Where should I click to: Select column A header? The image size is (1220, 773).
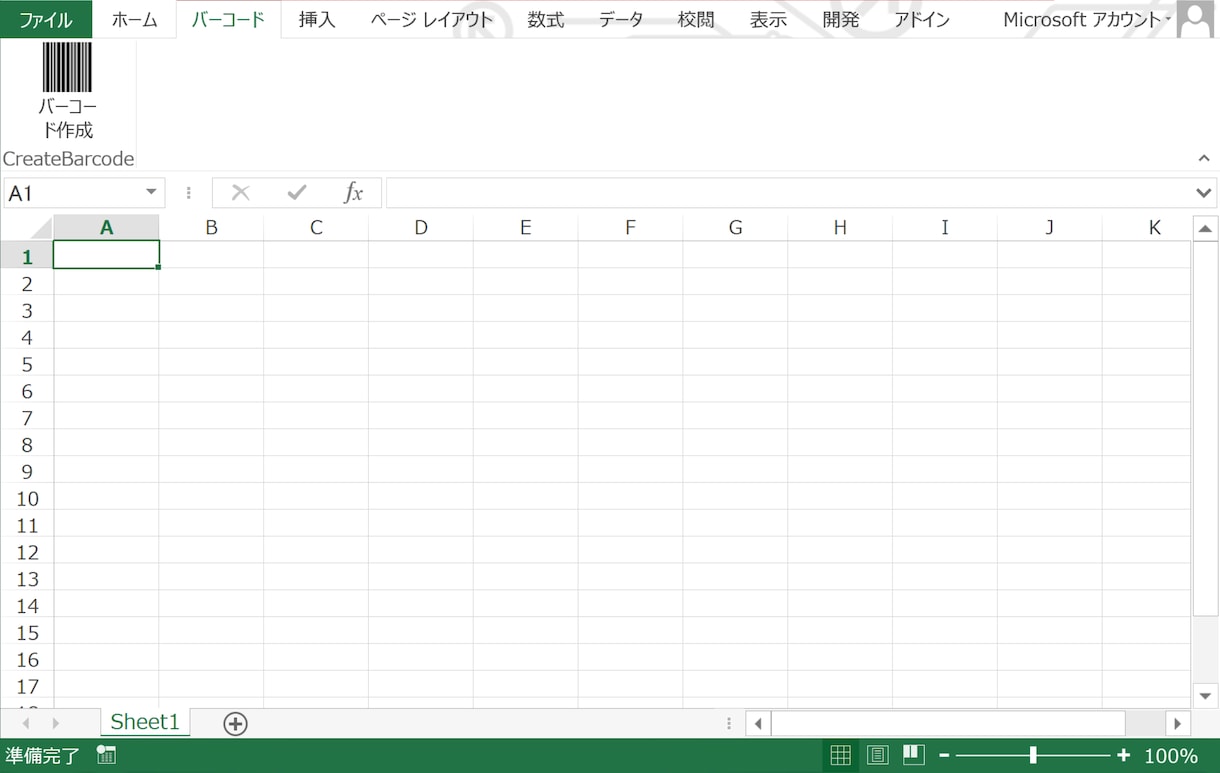(106, 228)
